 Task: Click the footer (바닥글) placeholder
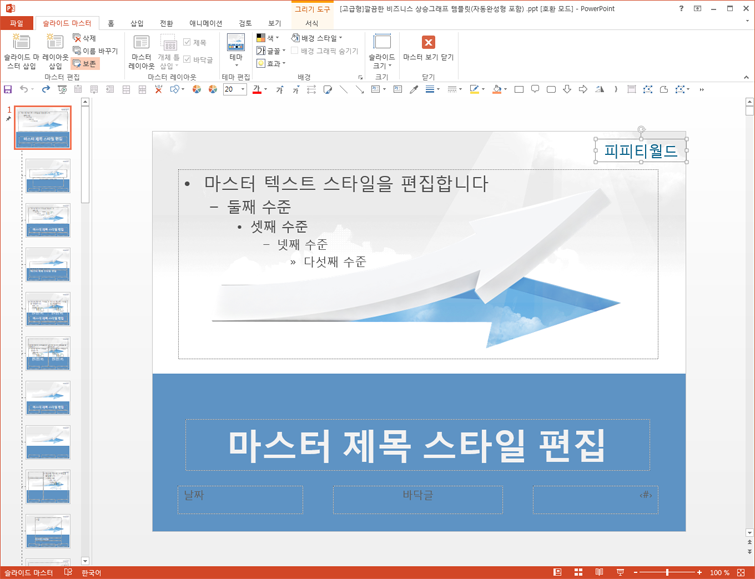tap(417, 500)
